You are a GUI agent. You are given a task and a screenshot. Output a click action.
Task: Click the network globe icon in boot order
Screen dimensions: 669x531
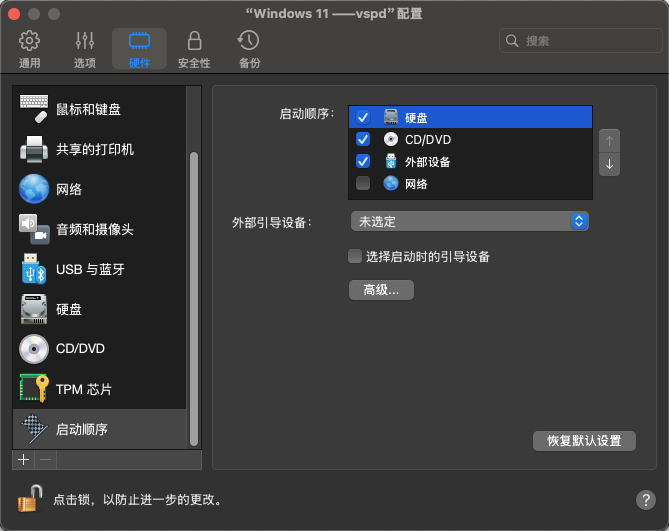point(391,183)
